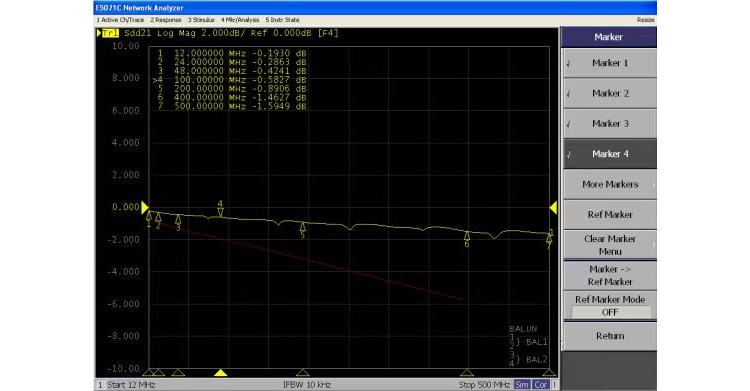Click the filled active marker triangle on frequency axis

[220, 373]
